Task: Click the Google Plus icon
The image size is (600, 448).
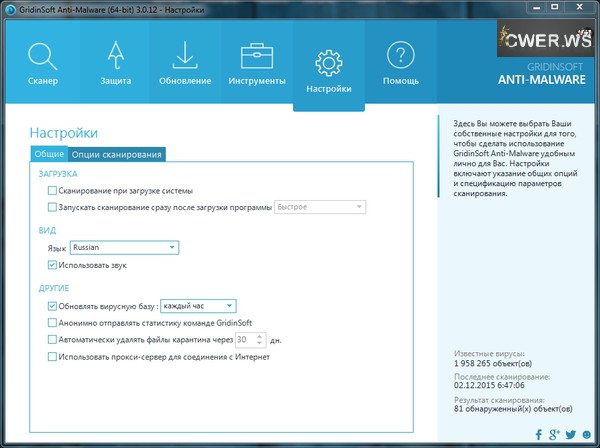Action: (555, 435)
